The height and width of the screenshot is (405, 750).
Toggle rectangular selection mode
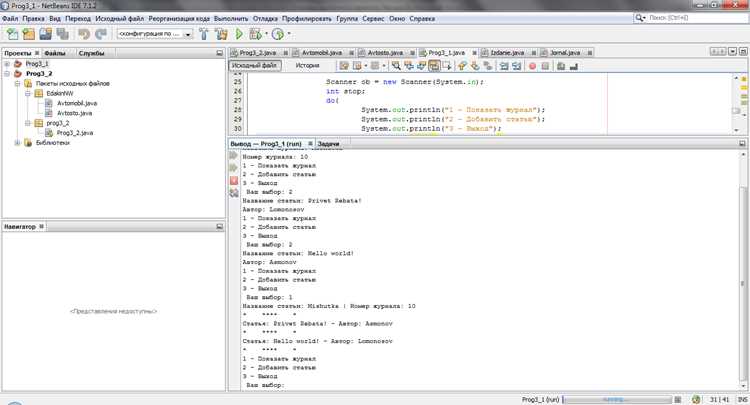click(447, 66)
